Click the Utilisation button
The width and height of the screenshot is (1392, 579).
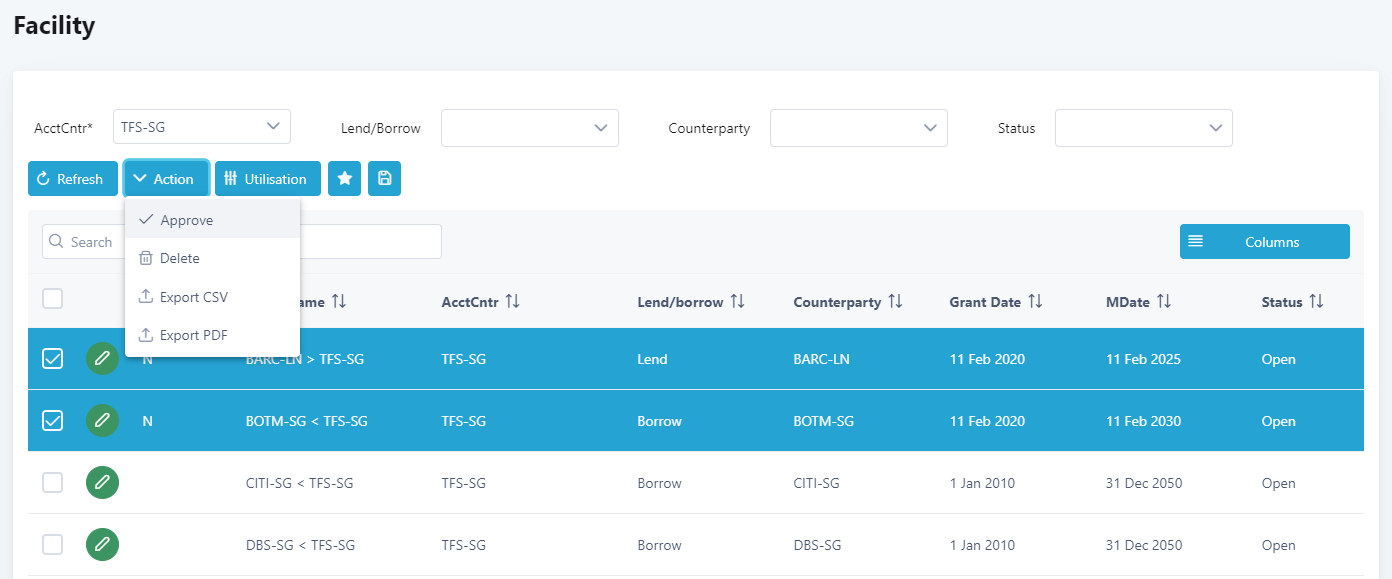268,179
